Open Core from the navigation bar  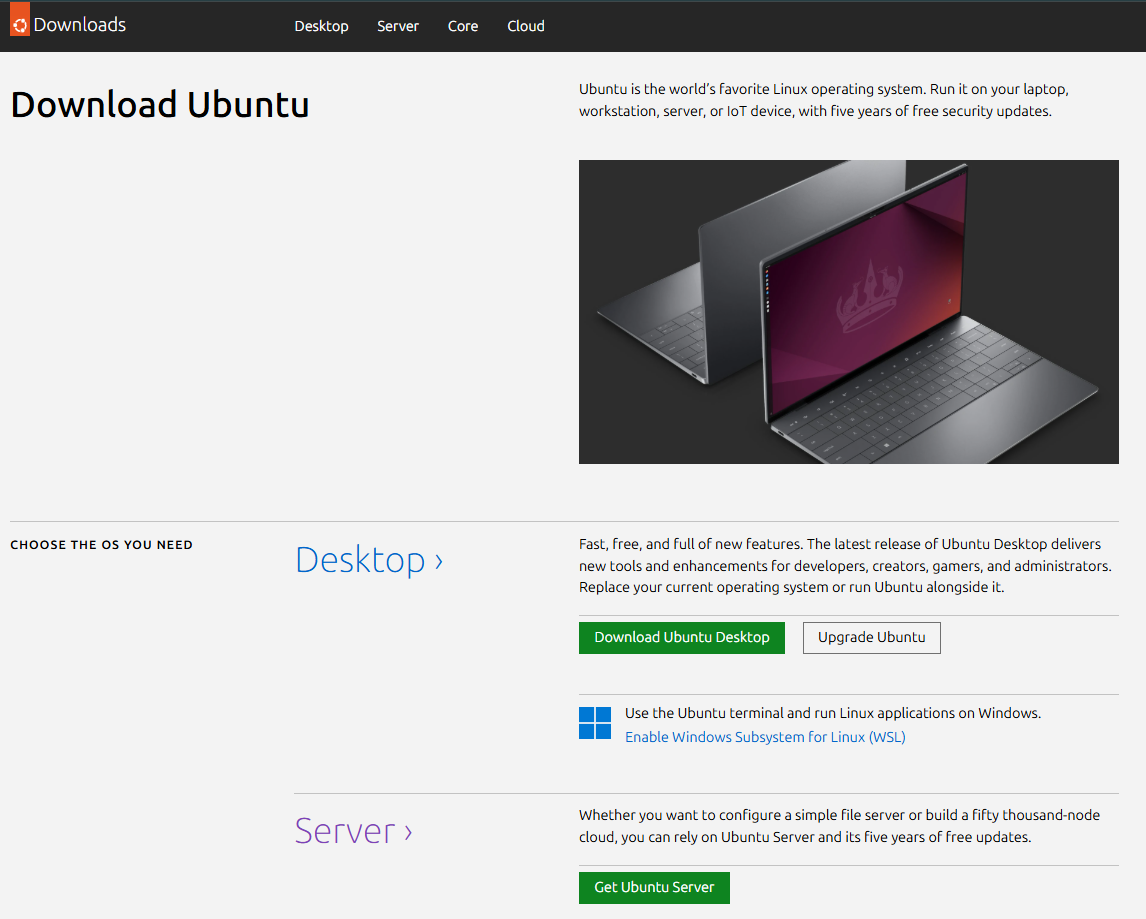tap(462, 26)
